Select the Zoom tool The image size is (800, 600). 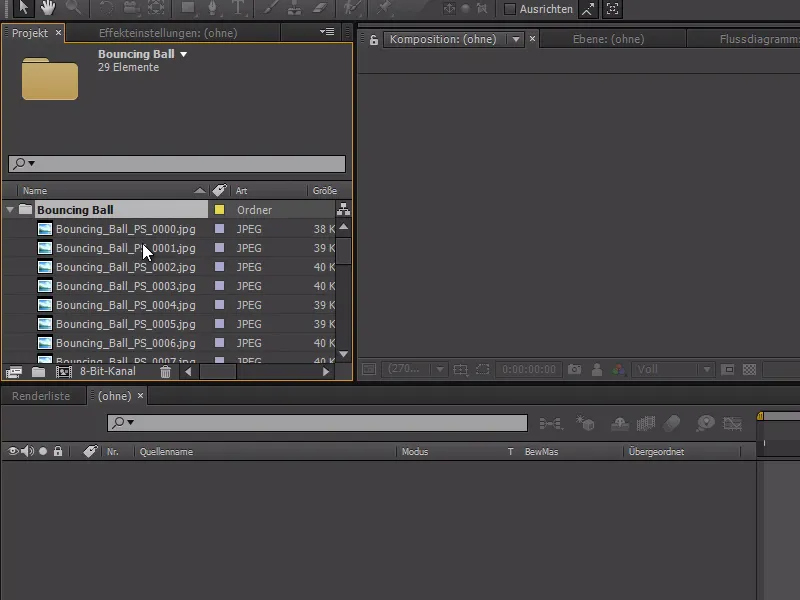click(x=72, y=9)
